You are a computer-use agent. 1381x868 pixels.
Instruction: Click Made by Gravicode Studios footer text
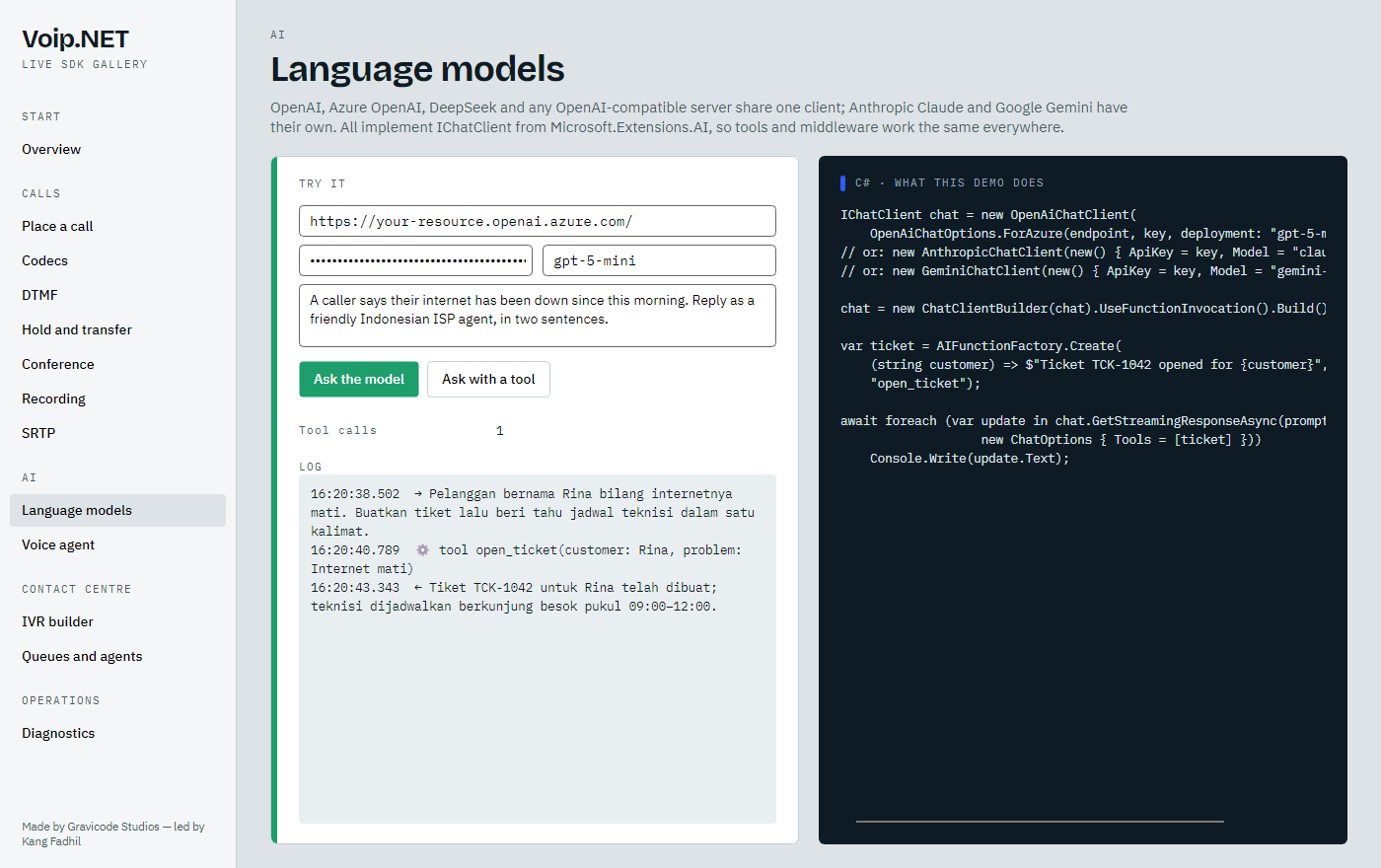[x=113, y=834]
